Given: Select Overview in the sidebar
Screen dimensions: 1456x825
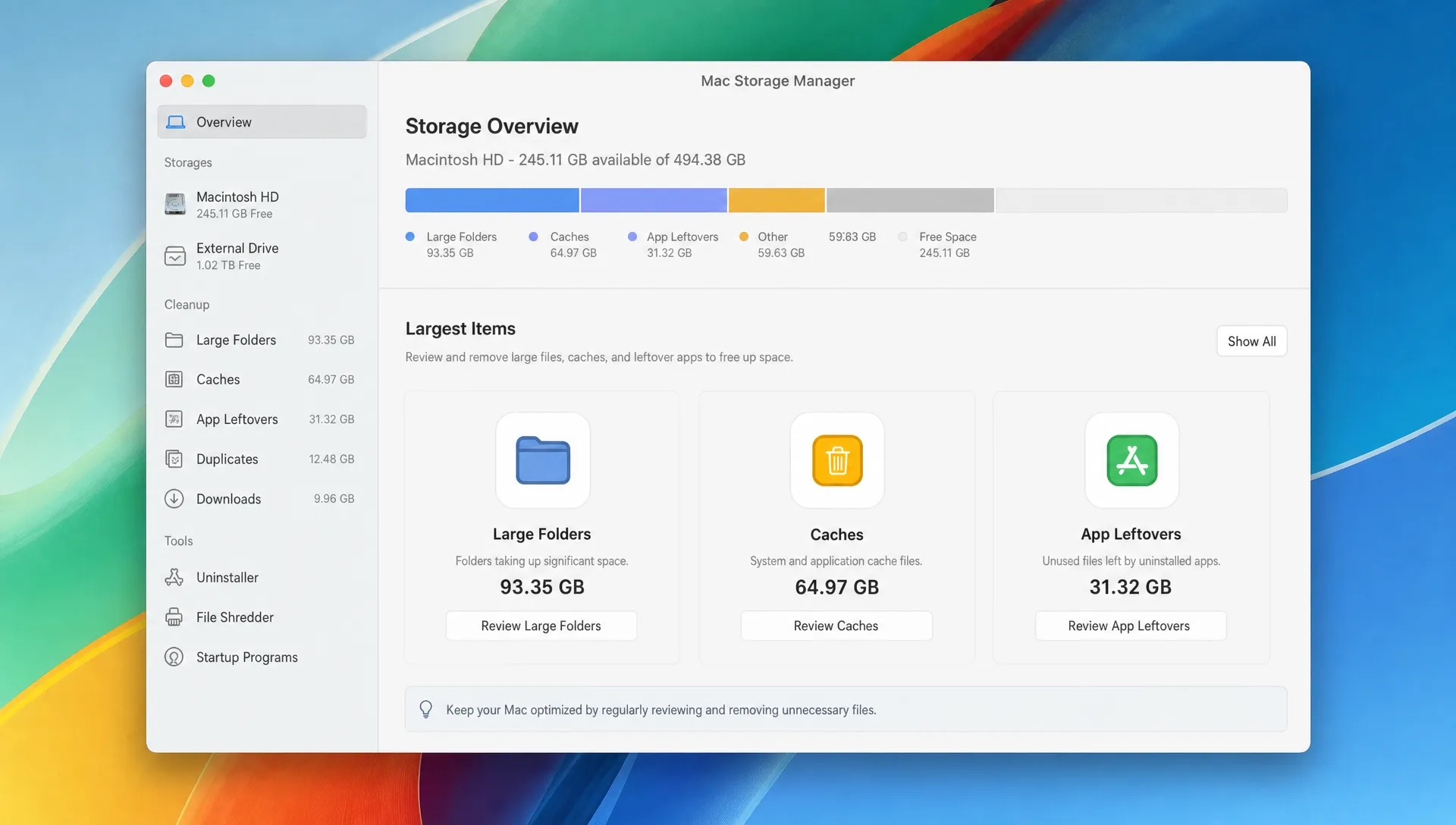Looking at the screenshot, I should (262, 122).
